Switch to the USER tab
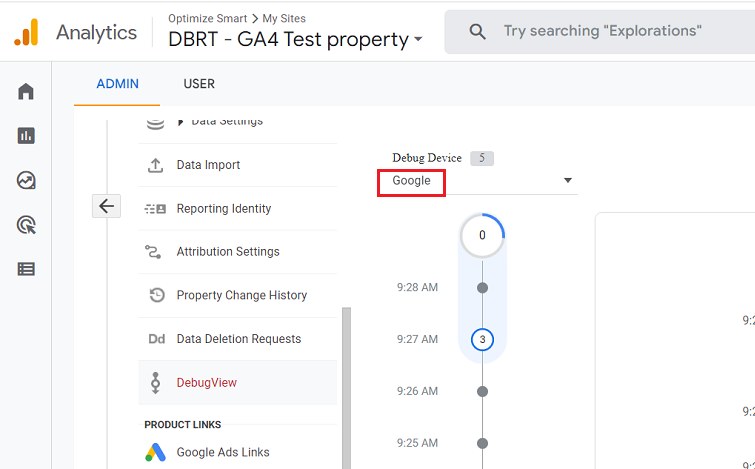 click(199, 84)
